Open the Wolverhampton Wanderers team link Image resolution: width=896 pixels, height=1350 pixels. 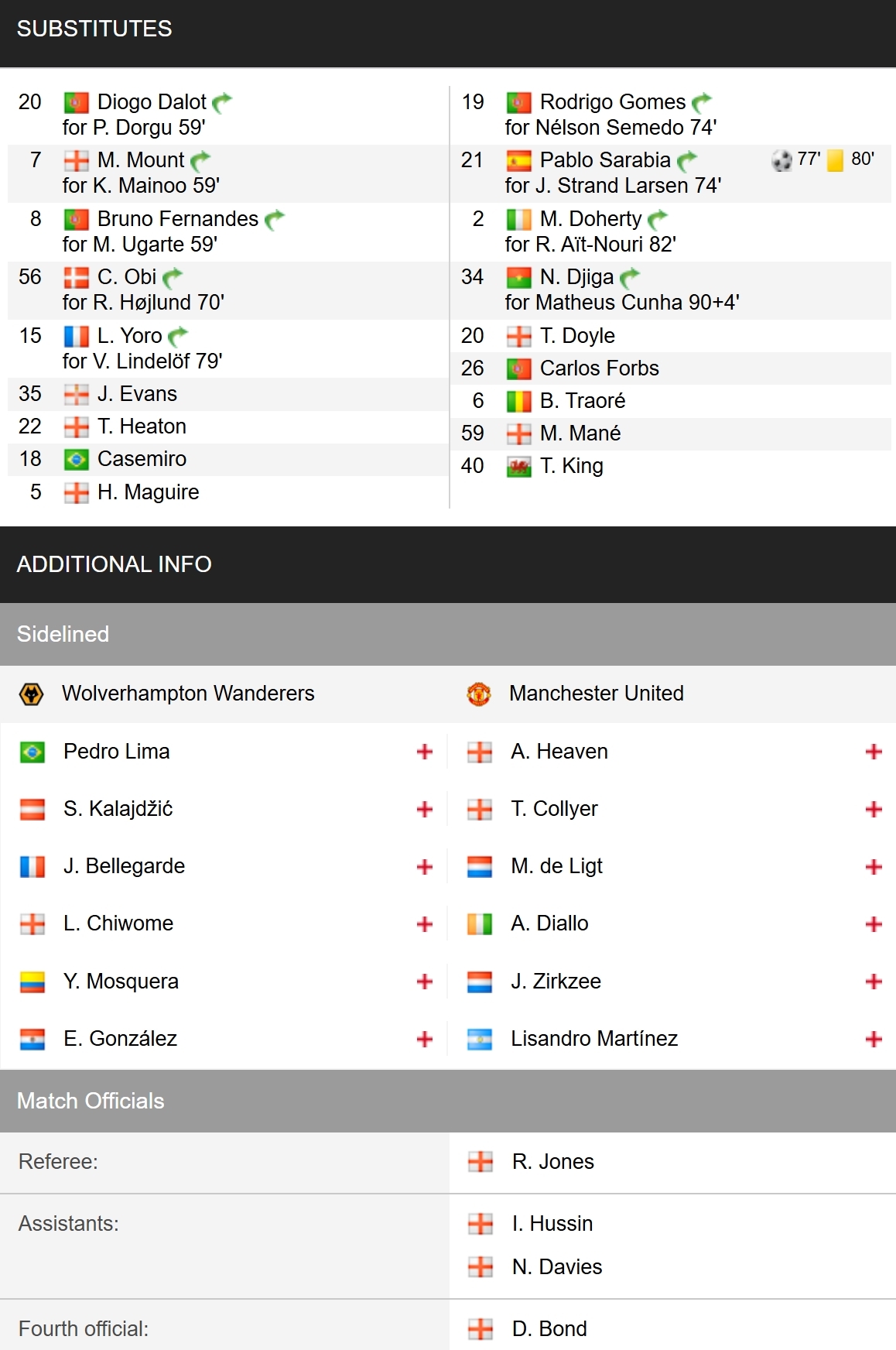pos(188,694)
